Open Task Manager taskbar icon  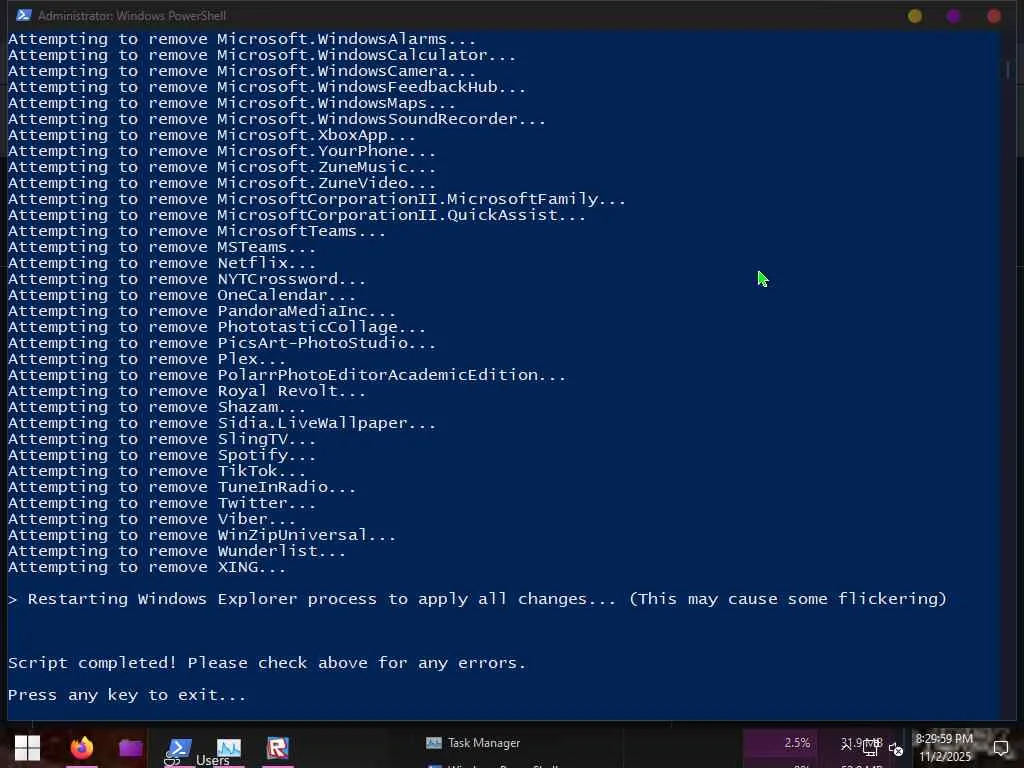pyautogui.click(x=229, y=748)
